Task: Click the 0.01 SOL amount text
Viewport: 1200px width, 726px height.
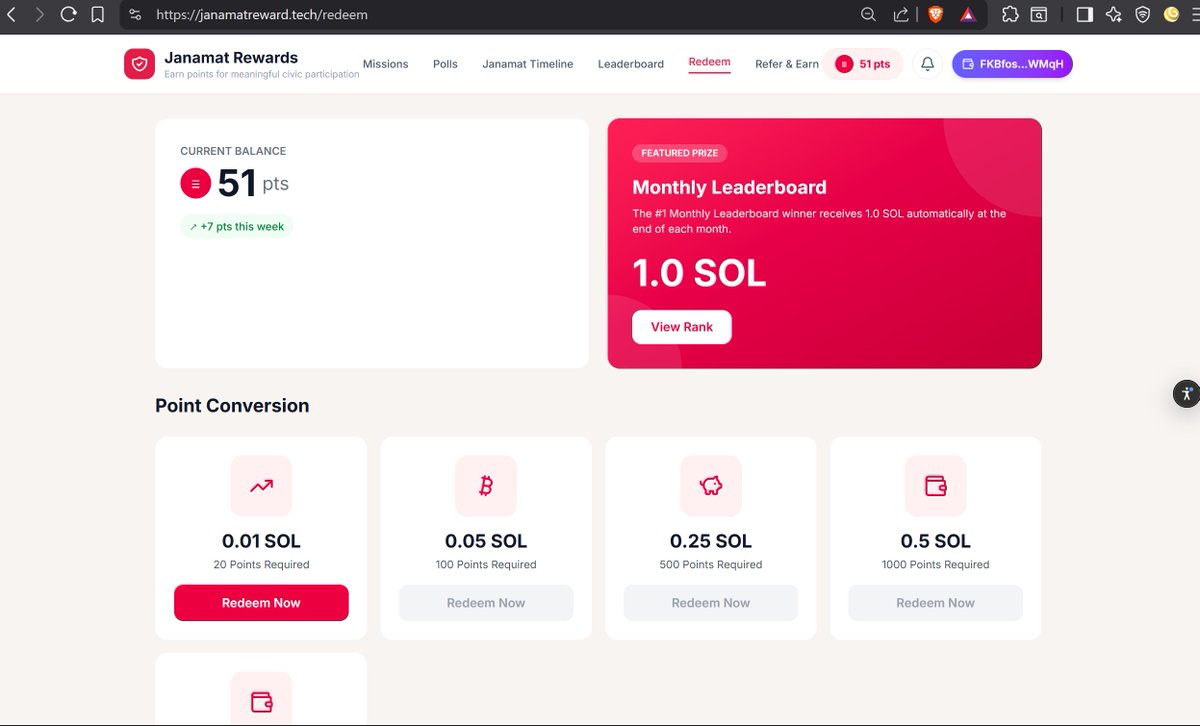Action: pos(261,541)
